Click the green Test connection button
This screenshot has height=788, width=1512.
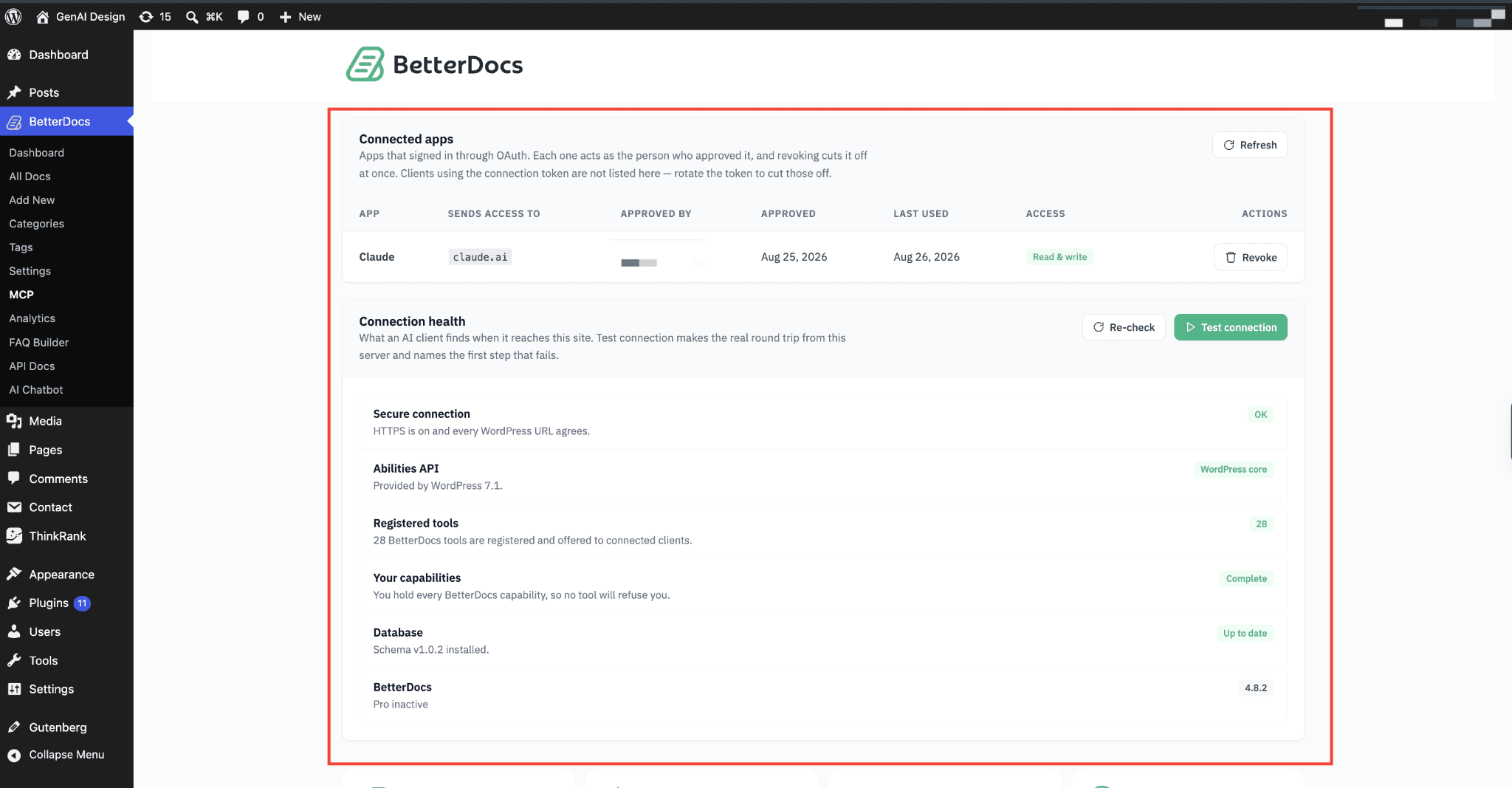(x=1231, y=327)
